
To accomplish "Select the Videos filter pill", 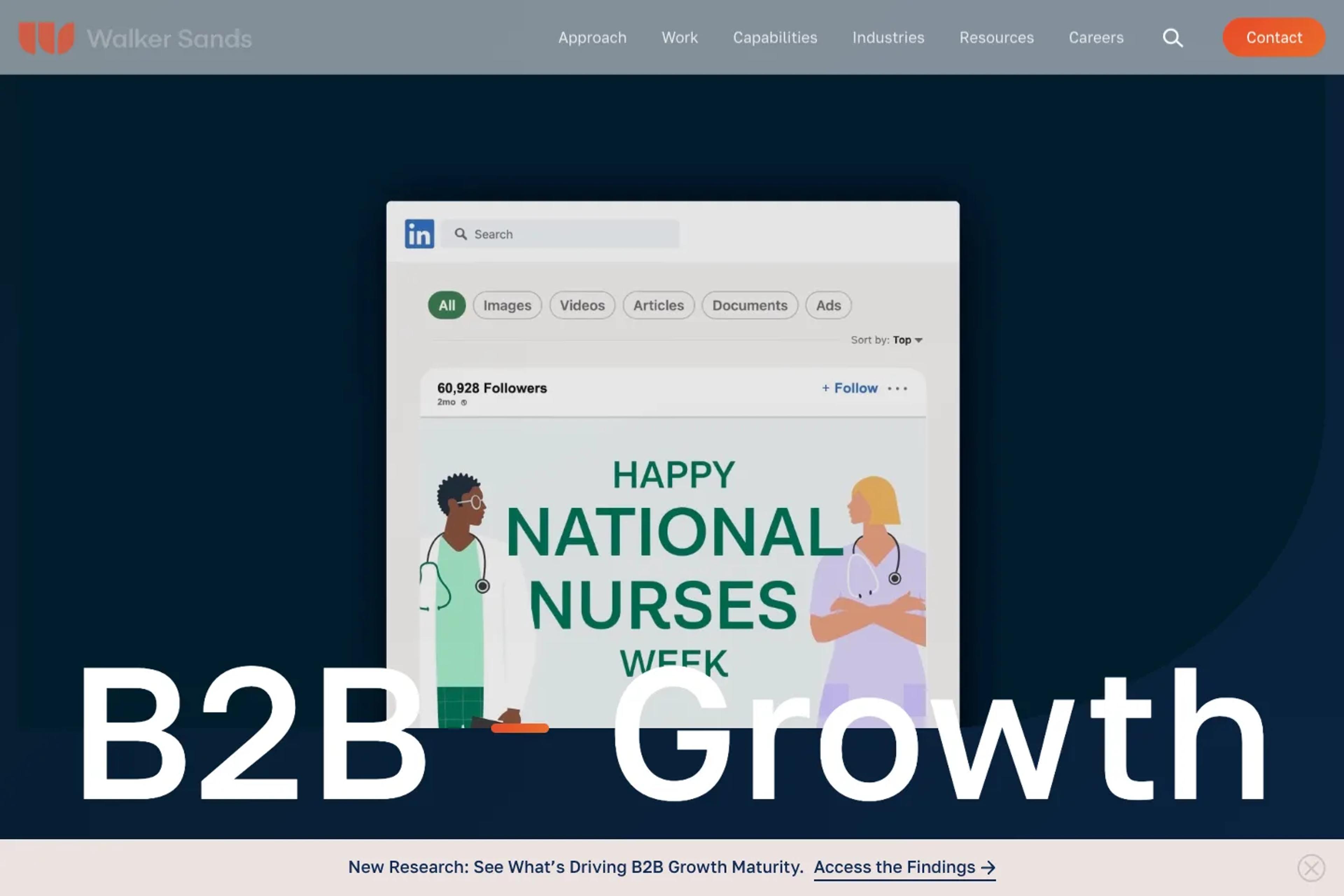I will (582, 305).
